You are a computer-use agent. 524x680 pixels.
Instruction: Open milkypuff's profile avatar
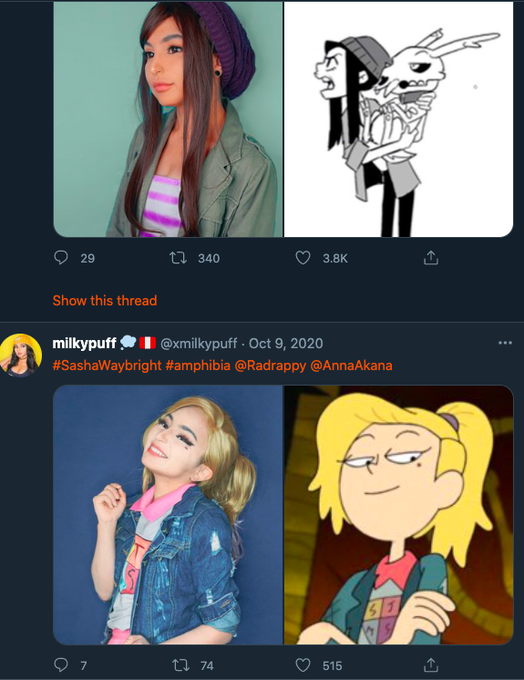[20, 355]
